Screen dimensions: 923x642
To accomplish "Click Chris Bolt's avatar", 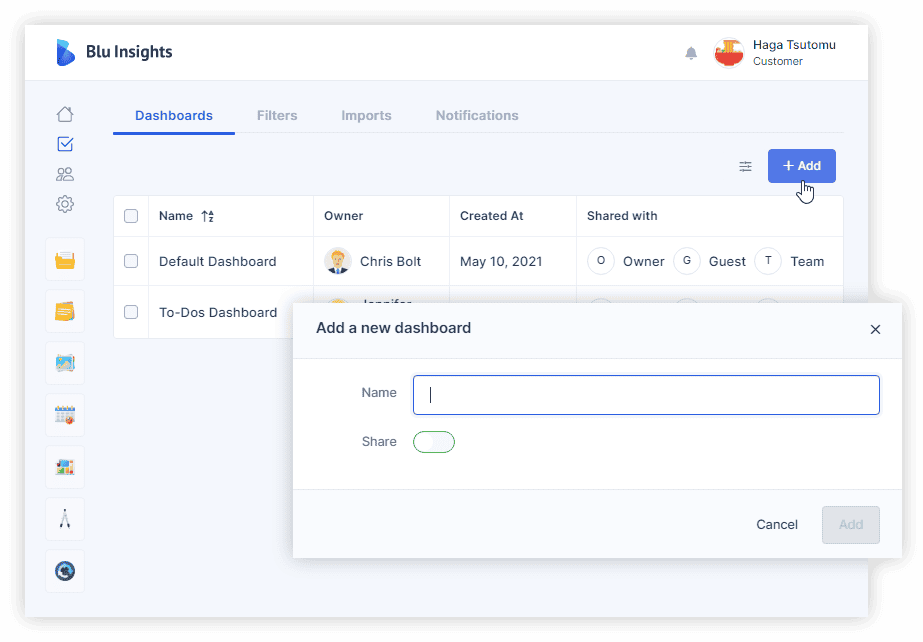I will pos(338,261).
